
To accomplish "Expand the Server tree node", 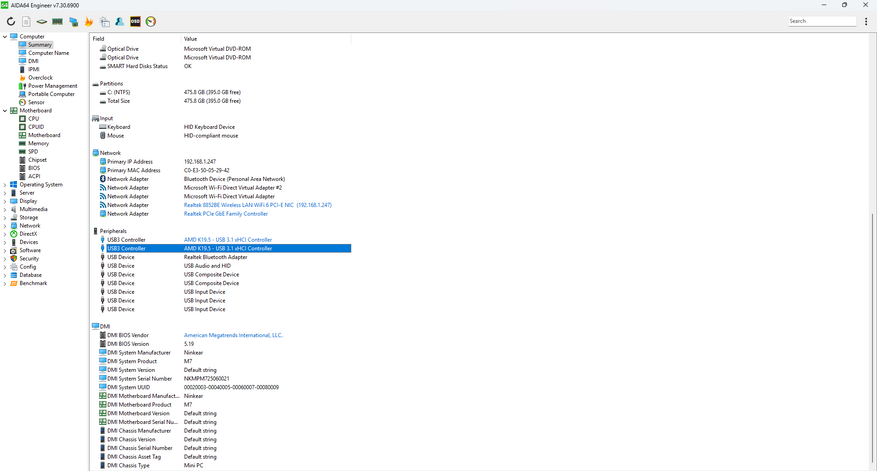I will pyautogui.click(x=5, y=193).
